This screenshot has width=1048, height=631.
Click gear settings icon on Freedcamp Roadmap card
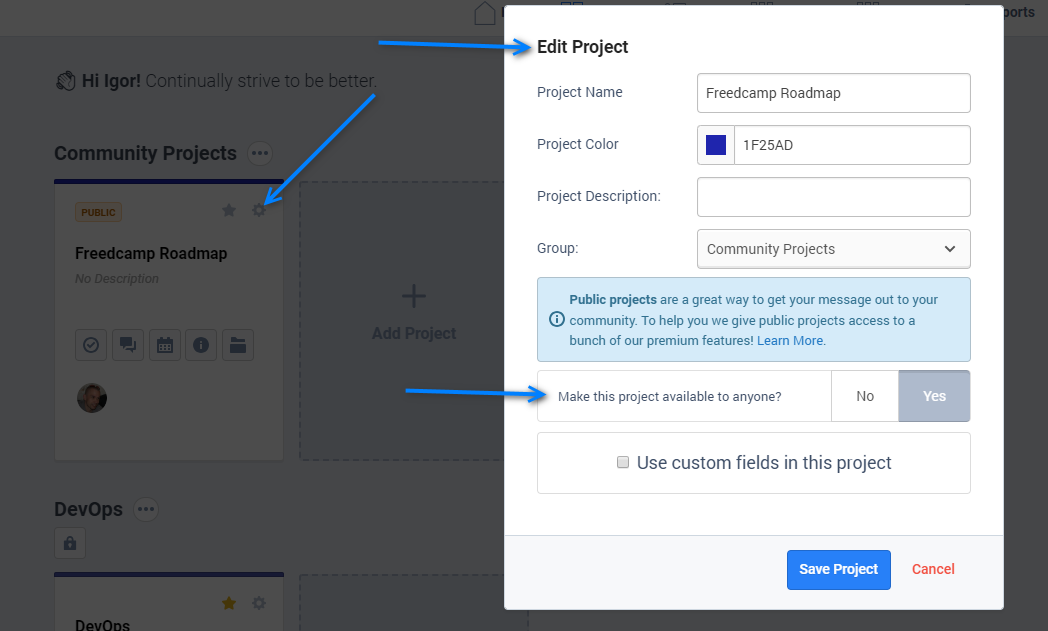259,211
